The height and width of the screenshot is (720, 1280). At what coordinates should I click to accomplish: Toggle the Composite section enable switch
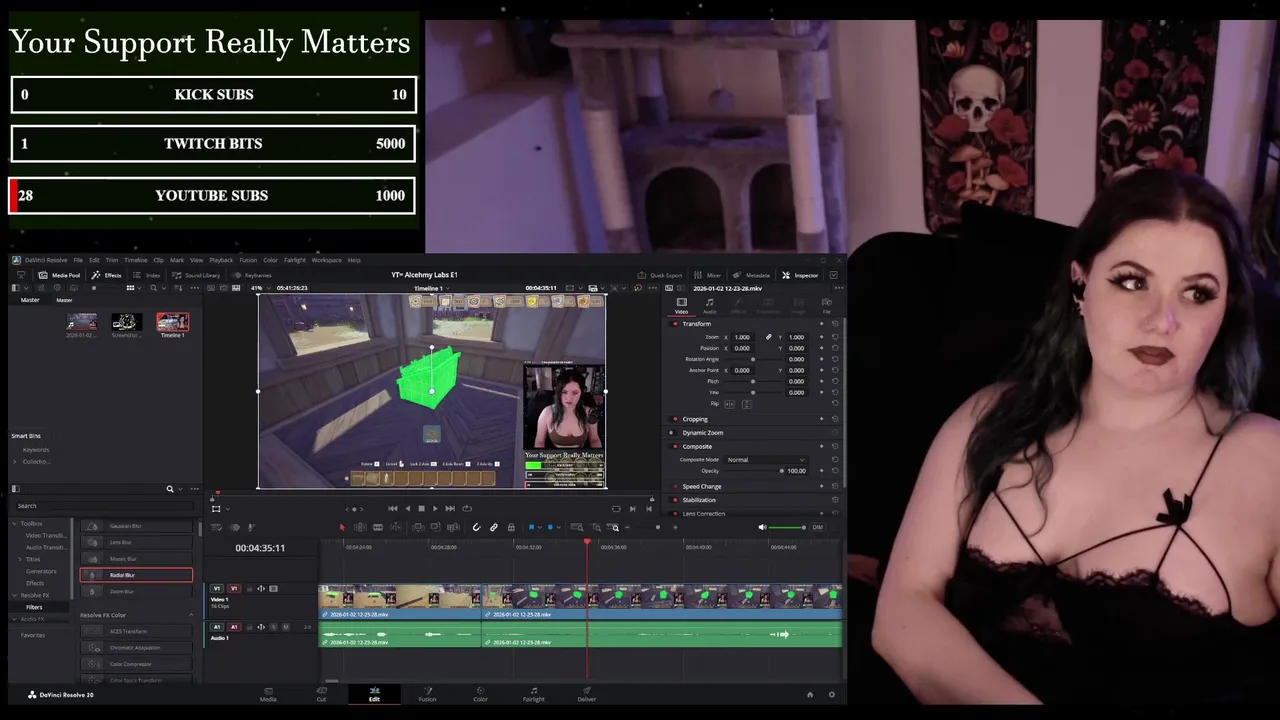675,446
